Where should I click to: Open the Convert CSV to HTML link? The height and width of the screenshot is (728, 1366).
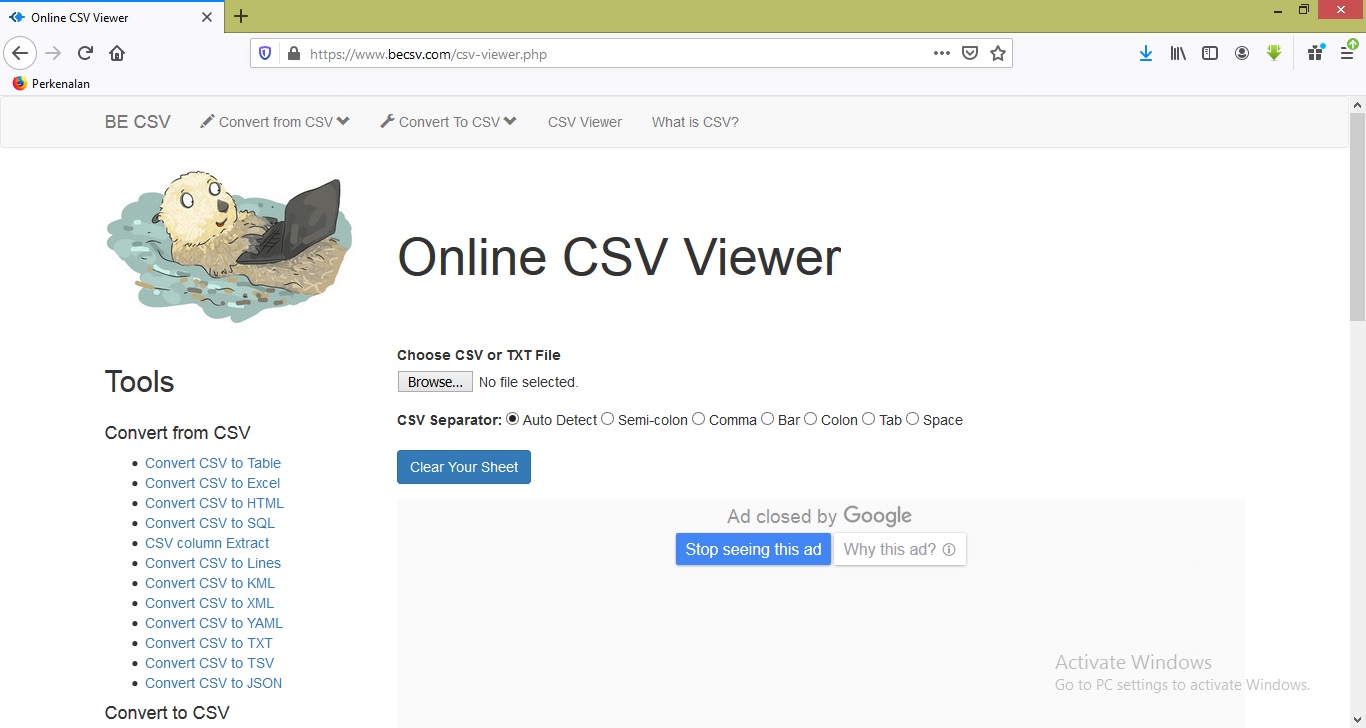pyautogui.click(x=214, y=503)
